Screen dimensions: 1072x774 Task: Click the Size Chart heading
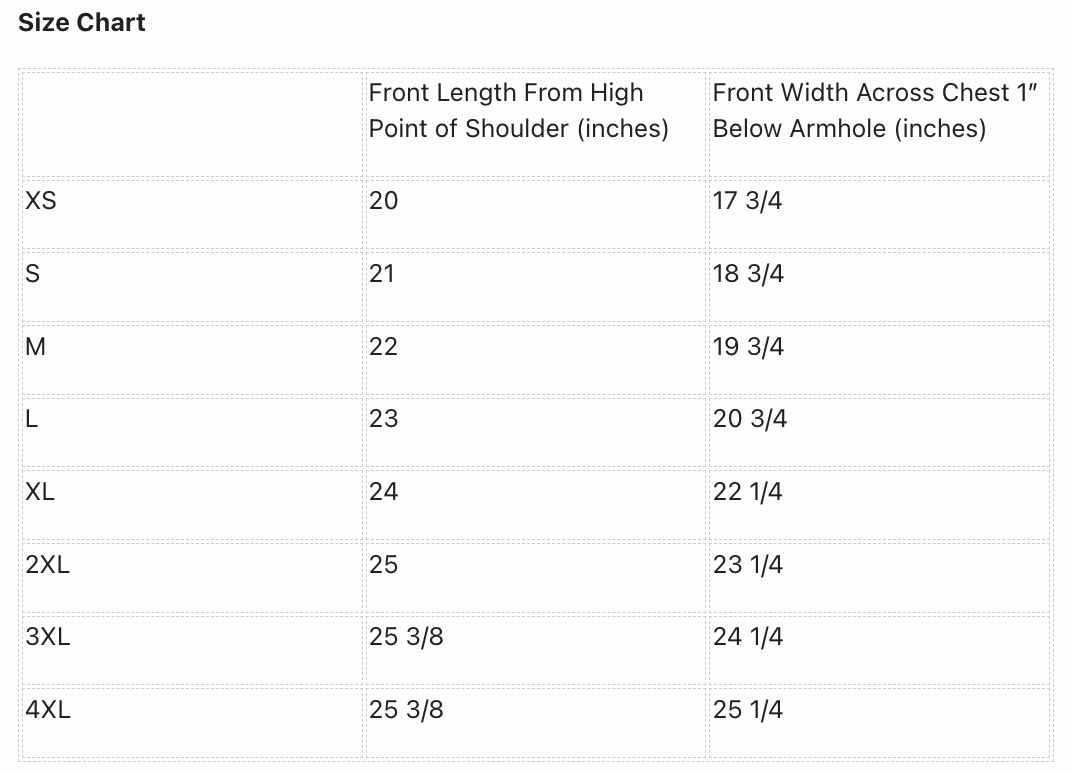[x=82, y=23]
